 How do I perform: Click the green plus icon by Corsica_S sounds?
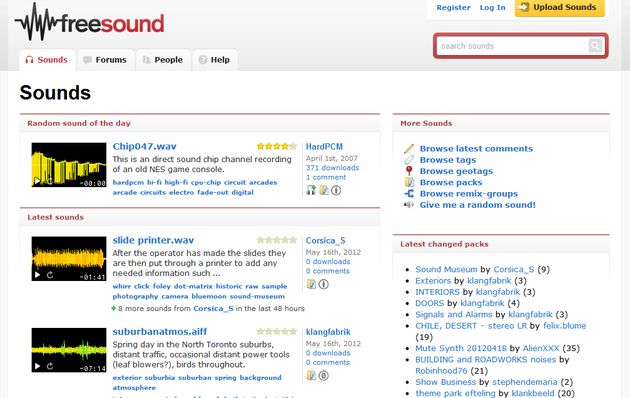point(114,308)
